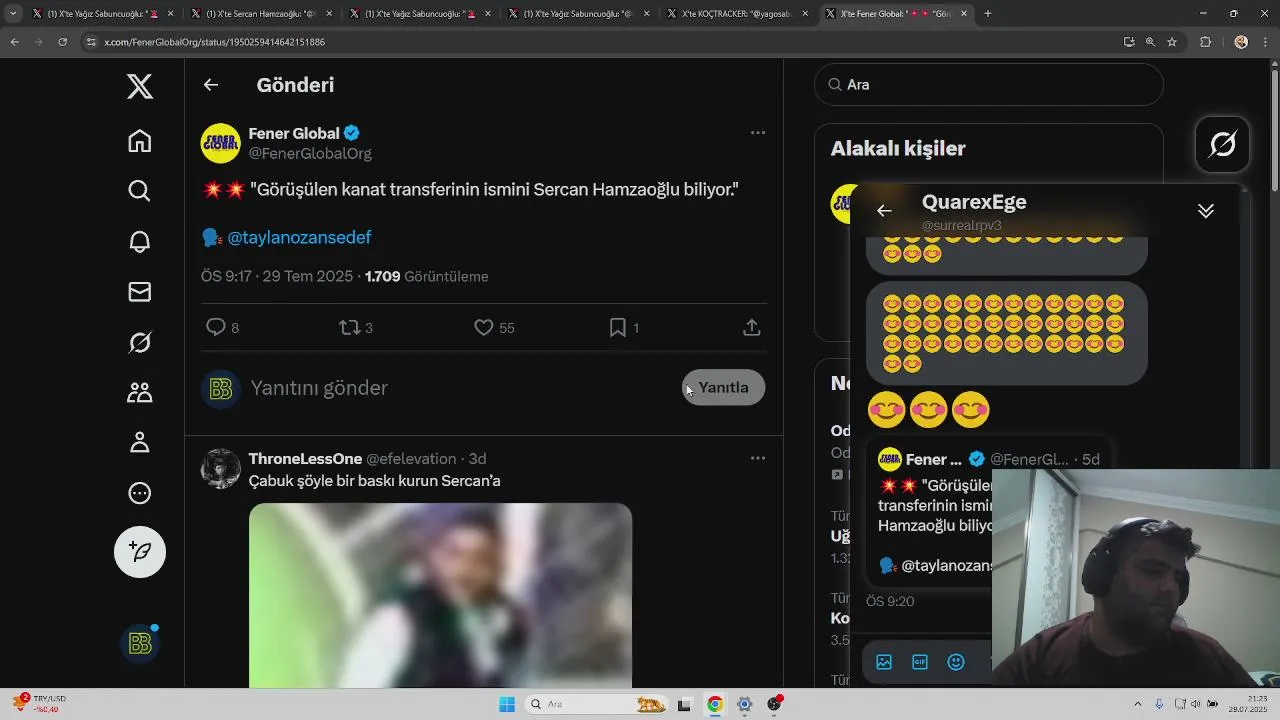Viewport: 1280px width, 720px height.
Task: Go back with the Gönderi arrow
Action: (211, 85)
